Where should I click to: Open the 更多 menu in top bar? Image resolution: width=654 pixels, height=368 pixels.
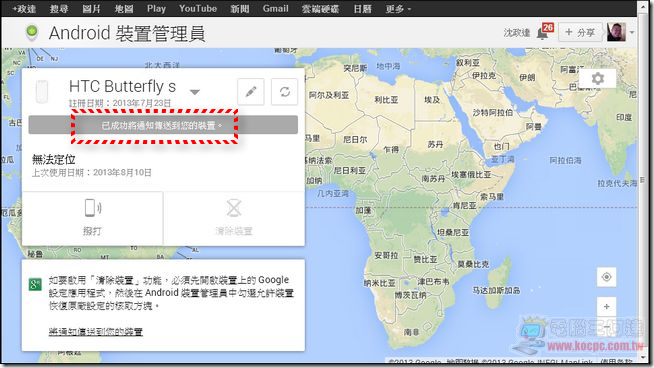click(398, 9)
